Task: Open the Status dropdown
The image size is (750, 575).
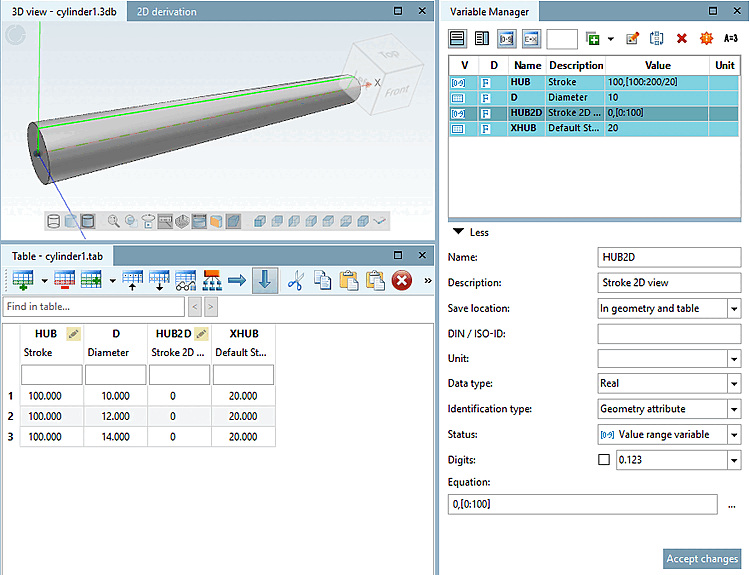Action: (x=734, y=435)
